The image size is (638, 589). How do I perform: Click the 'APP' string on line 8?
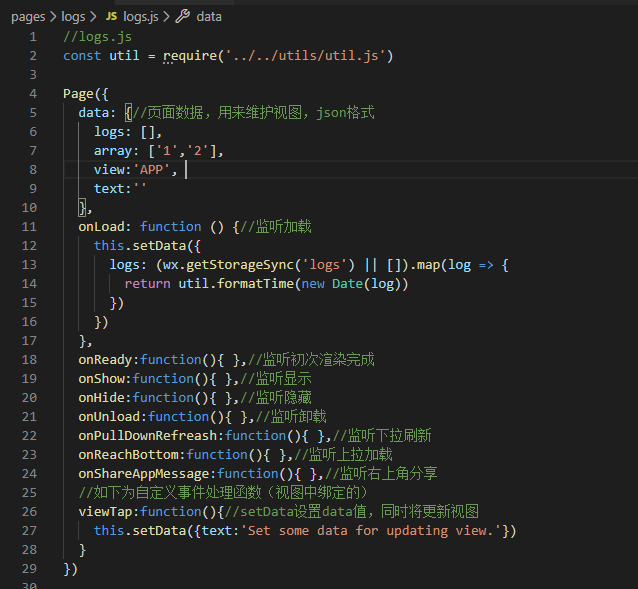pyautogui.click(x=151, y=170)
